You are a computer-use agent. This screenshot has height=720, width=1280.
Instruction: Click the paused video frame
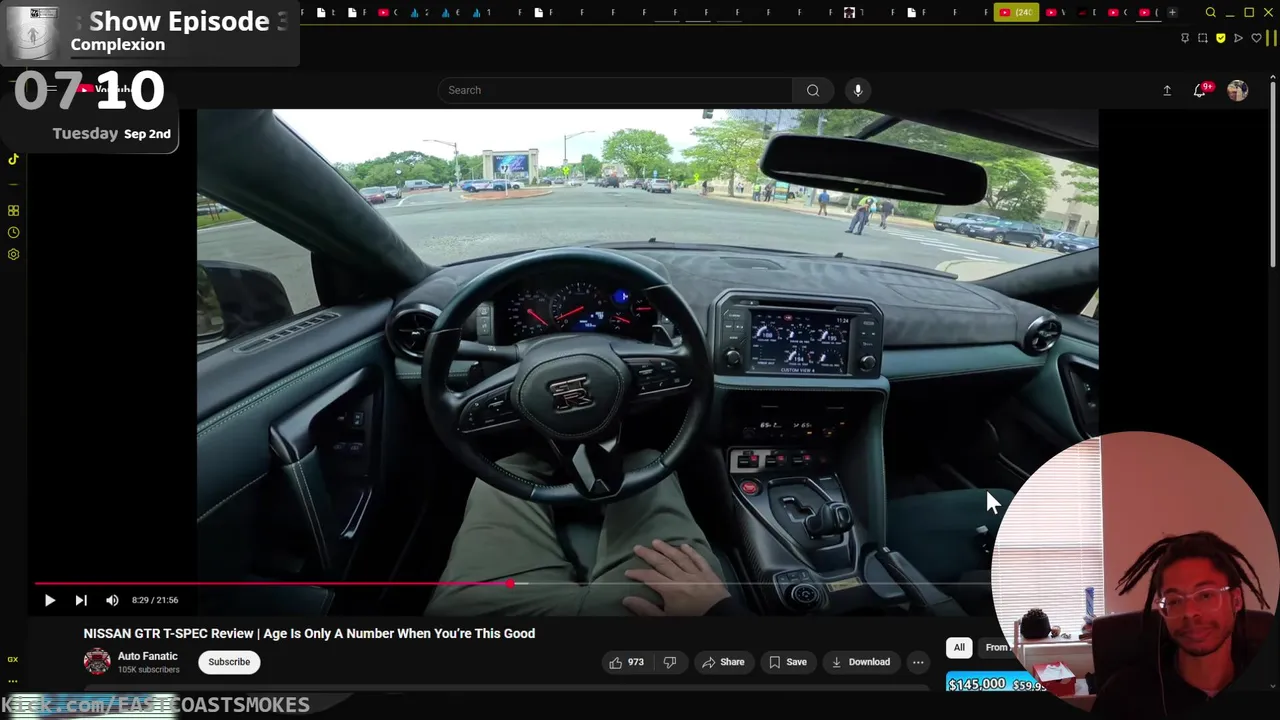tap(647, 345)
